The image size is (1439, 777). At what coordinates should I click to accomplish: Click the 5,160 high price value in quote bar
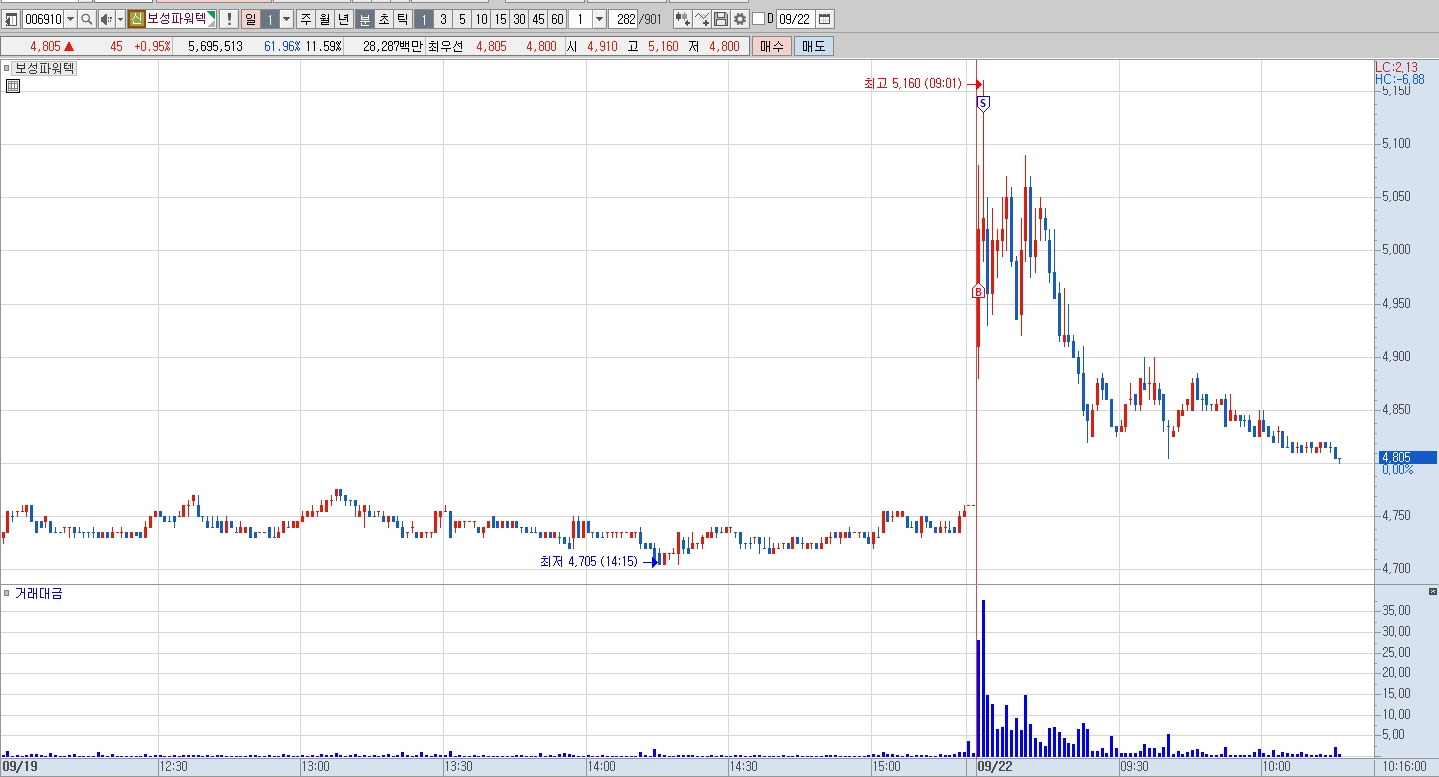[x=663, y=46]
